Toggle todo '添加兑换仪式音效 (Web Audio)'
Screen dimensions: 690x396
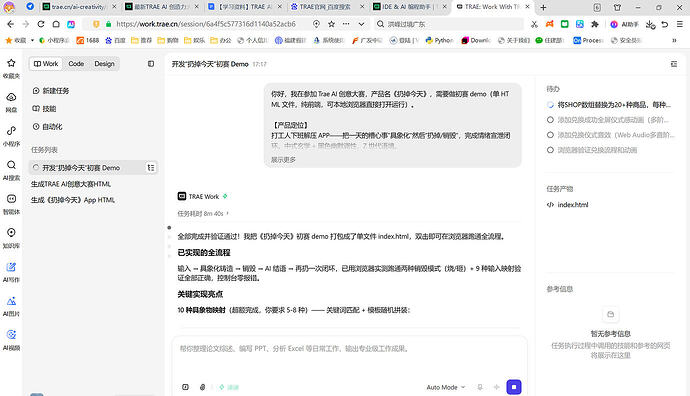(550, 135)
